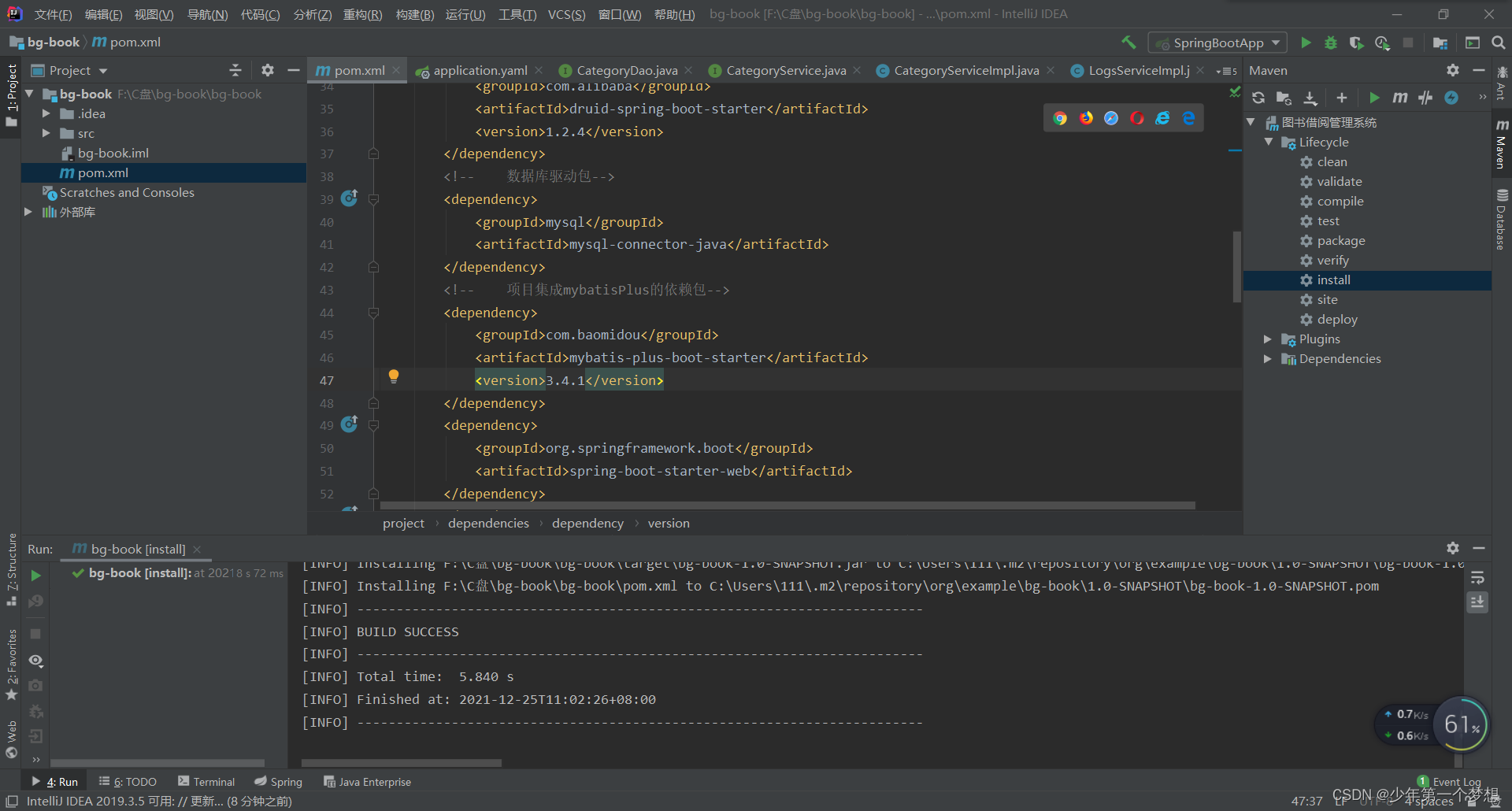1512x811 pixels.
Task: Open the 文件(F) menu
Action: [x=54, y=14]
